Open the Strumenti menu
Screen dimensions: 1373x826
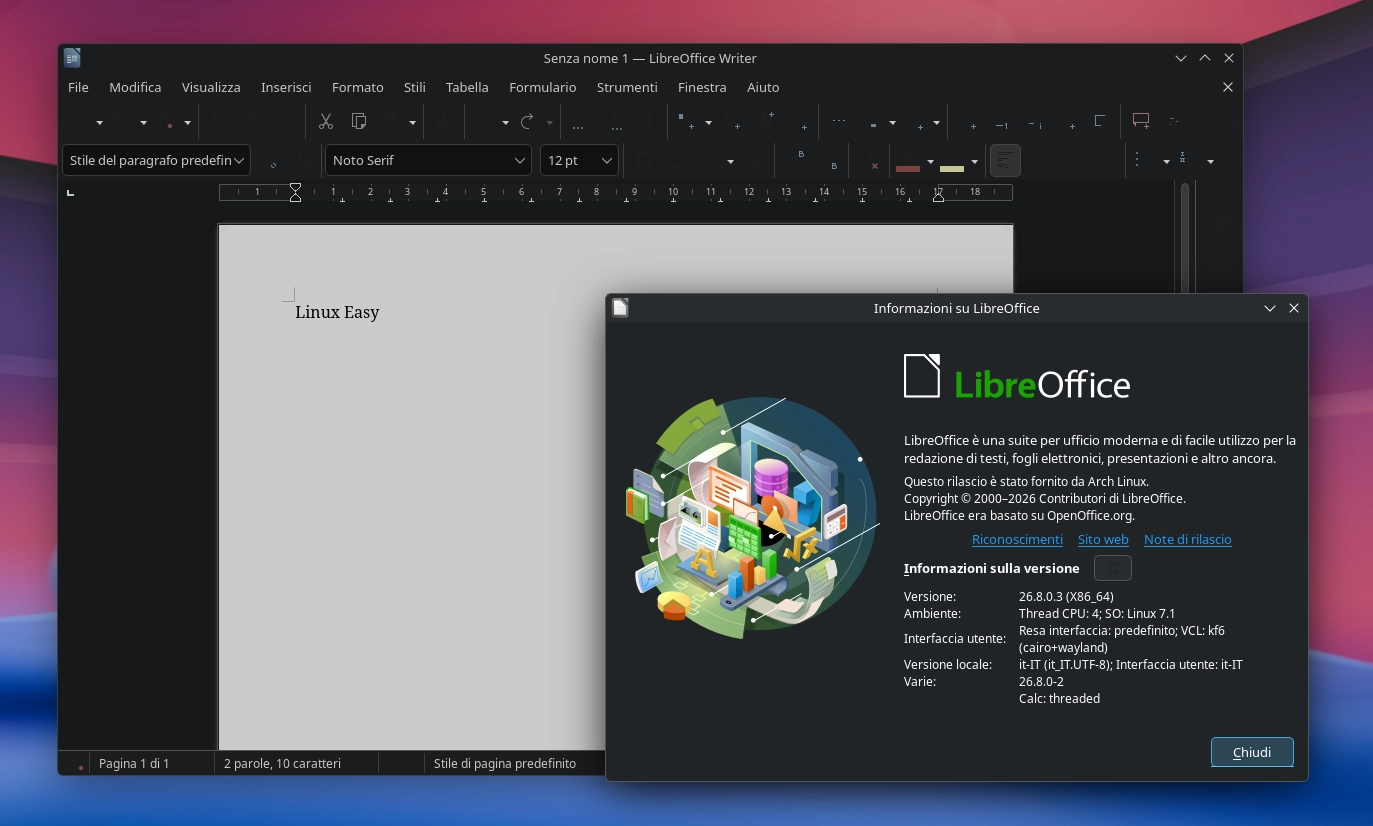(x=627, y=87)
